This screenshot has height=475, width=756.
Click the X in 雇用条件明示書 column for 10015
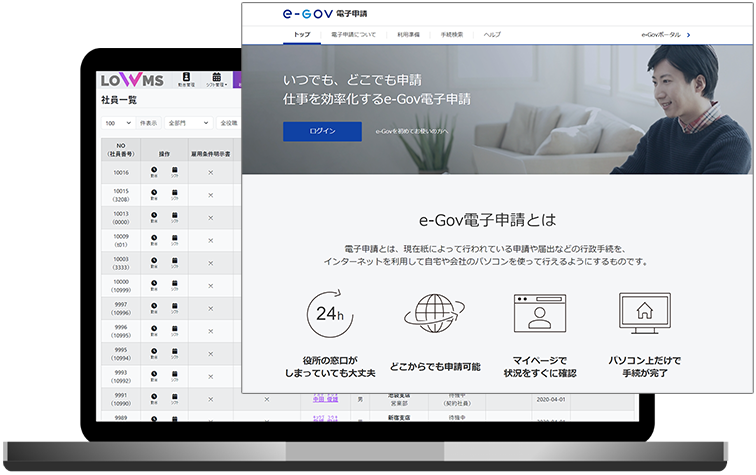tap(211, 195)
